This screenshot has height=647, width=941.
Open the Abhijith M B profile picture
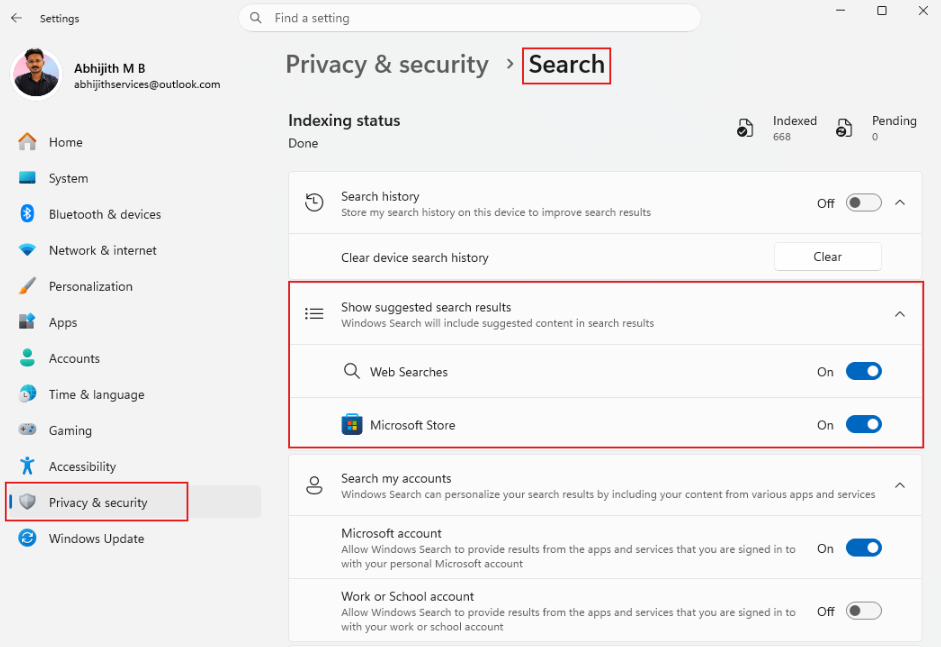(x=36, y=74)
